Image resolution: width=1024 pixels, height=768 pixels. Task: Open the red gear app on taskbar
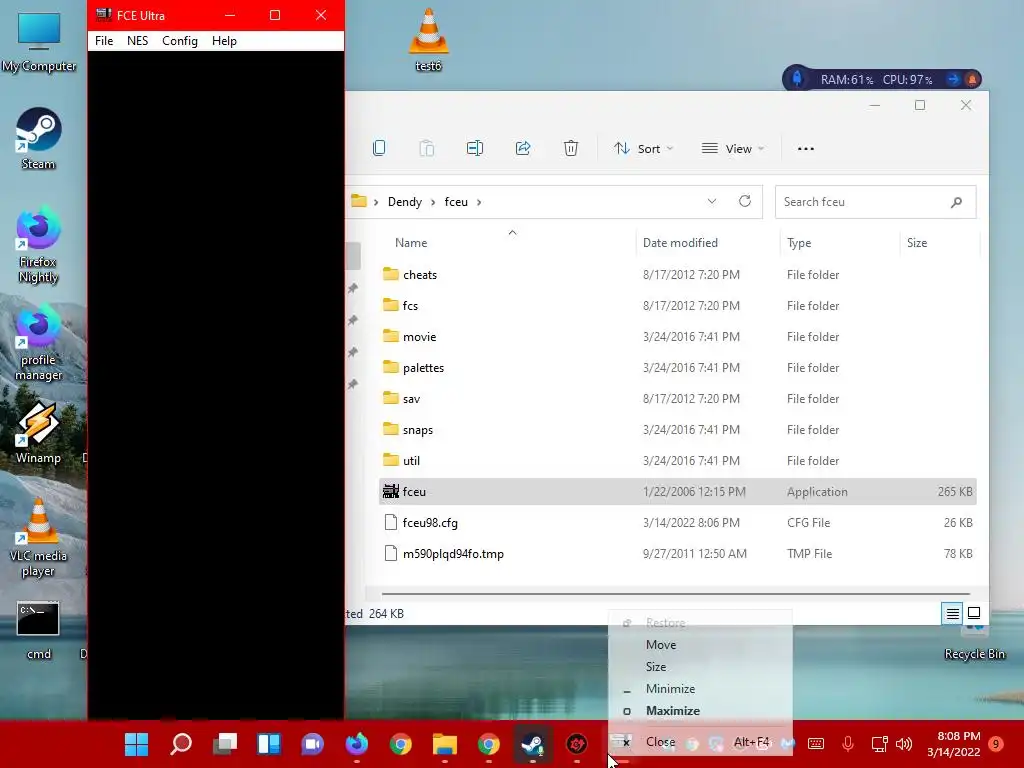(x=577, y=744)
